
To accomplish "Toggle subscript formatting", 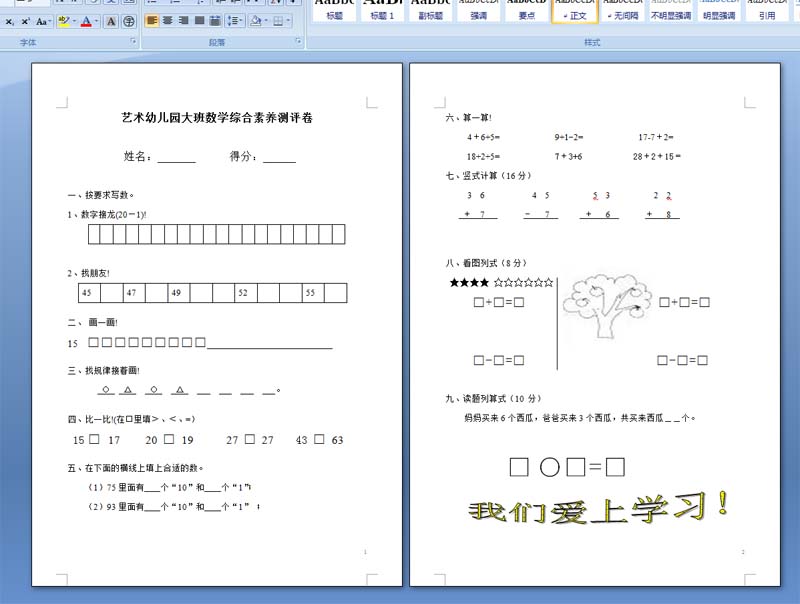I will pyautogui.click(x=9, y=21).
